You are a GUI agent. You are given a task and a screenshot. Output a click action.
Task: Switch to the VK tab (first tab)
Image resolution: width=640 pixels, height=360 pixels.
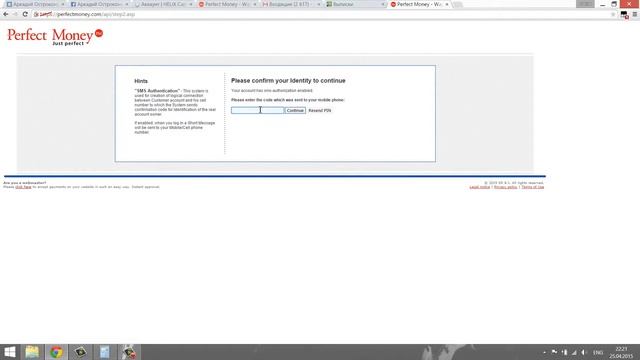35,4
